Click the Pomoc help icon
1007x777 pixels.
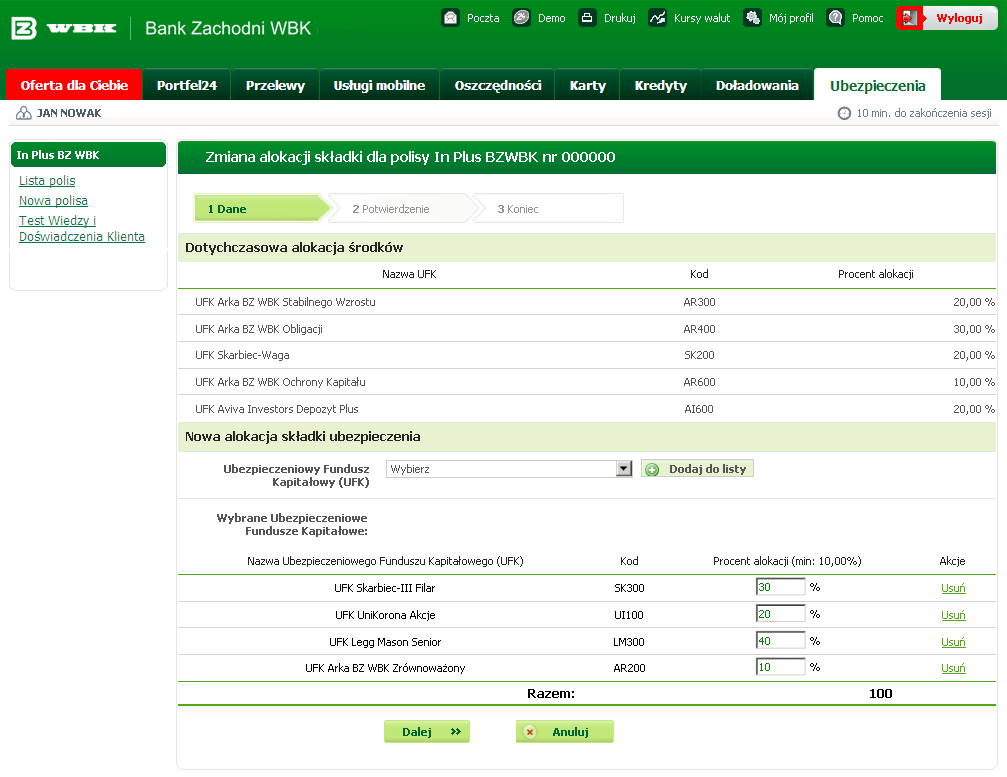pyautogui.click(x=836, y=17)
